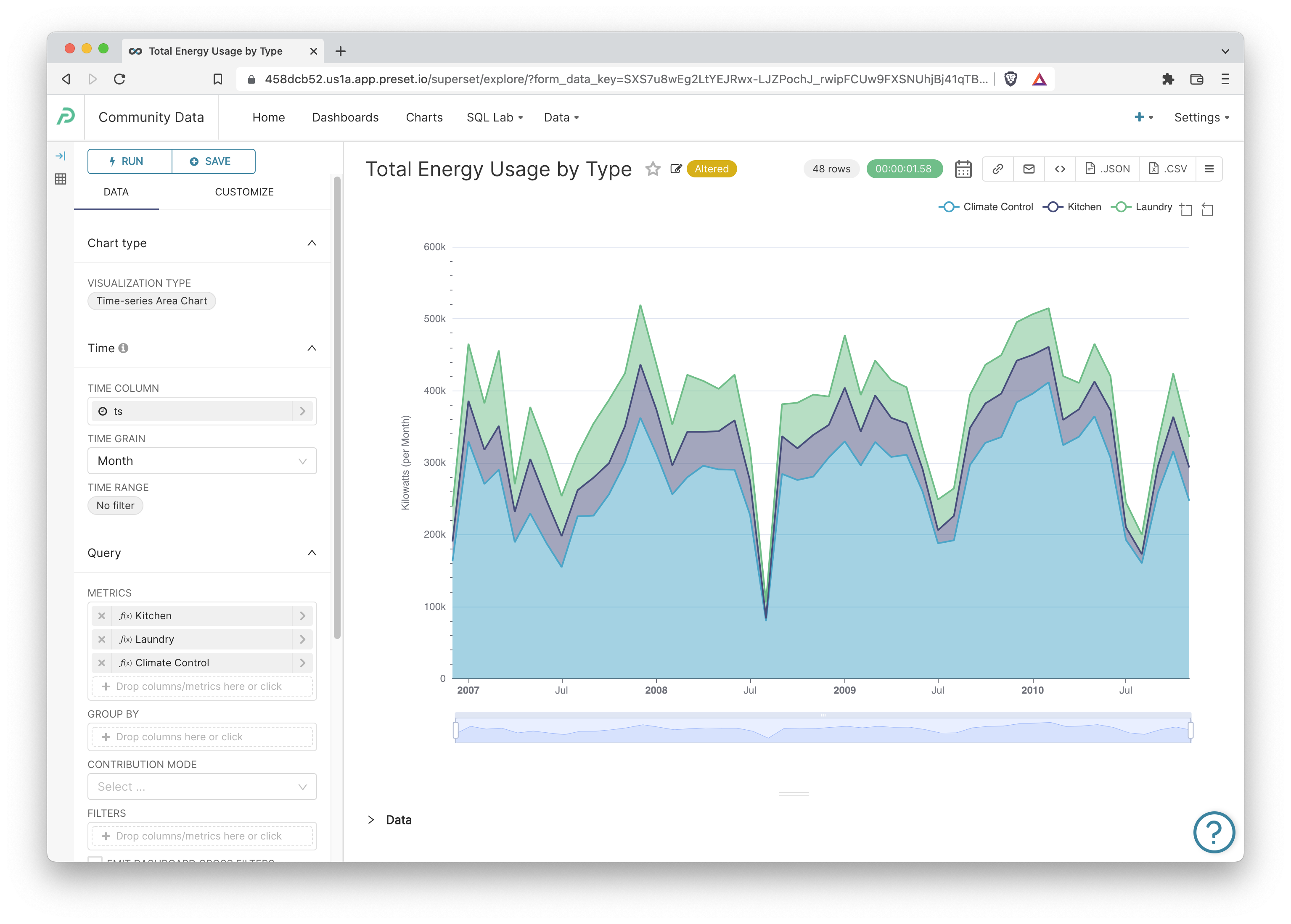The image size is (1291, 924).
Task: Collapse the control panel sidebar arrow
Action: tap(60, 156)
